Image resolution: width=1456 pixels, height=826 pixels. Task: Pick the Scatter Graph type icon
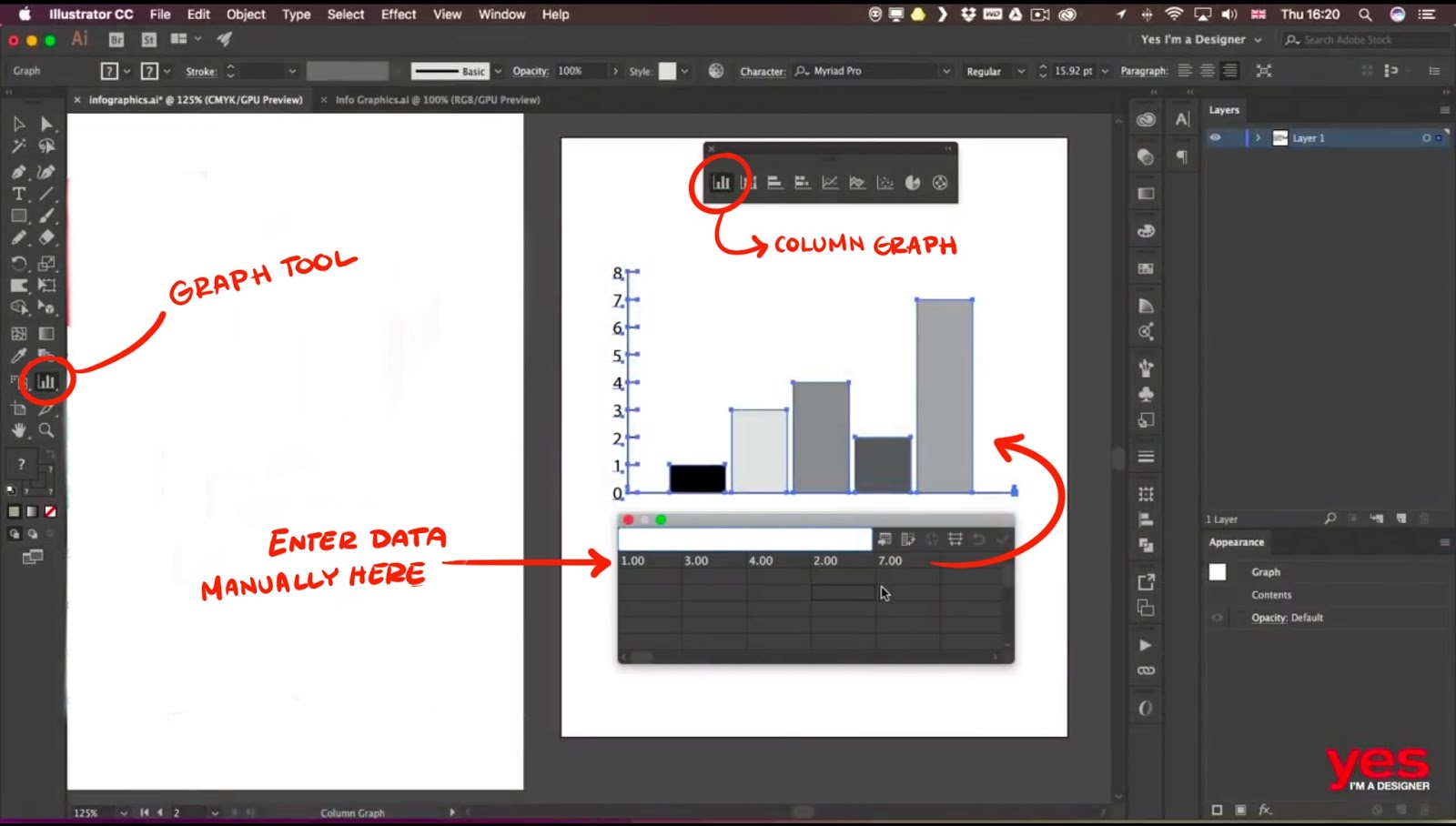pyautogui.click(x=884, y=181)
